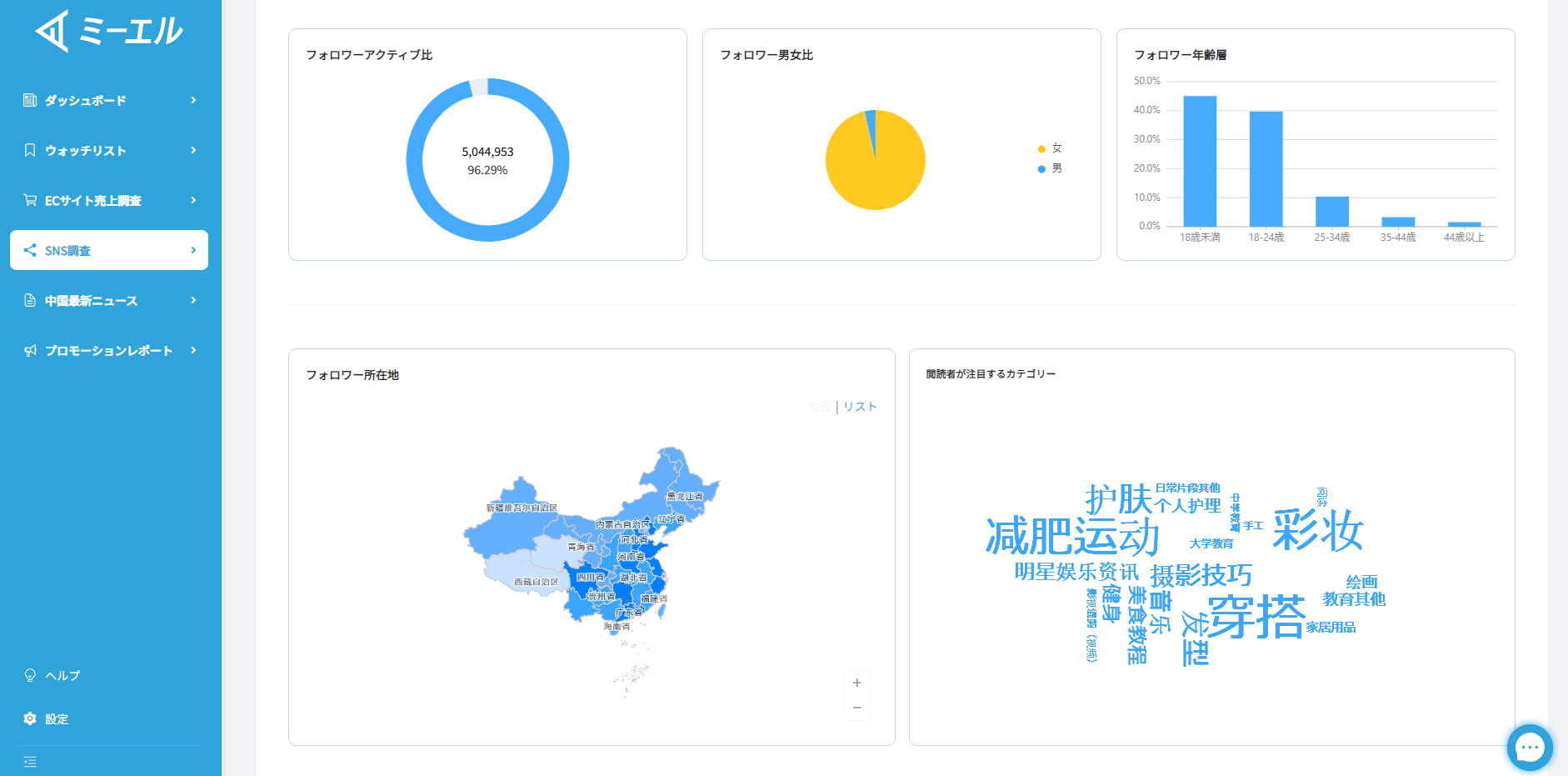1568x776 pixels.
Task: Toggle the 女 legend entry in gender chart
Action: (x=1050, y=148)
